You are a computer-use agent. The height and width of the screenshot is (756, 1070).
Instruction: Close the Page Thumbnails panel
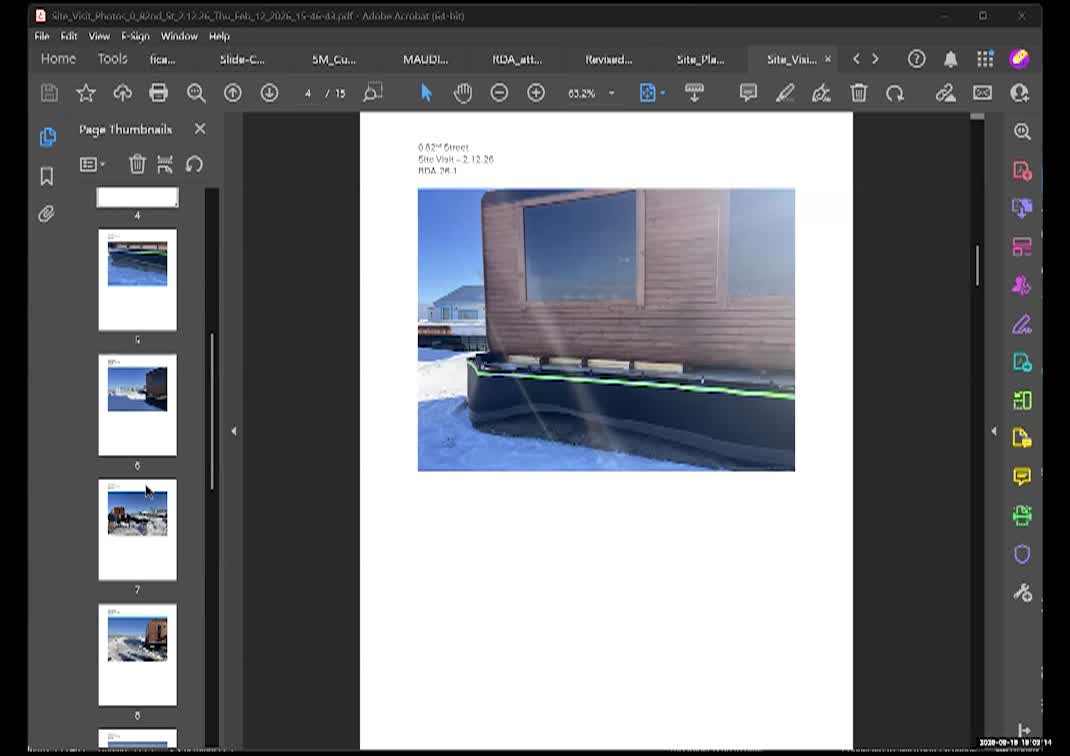pyautogui.click(x=200, y=129)
